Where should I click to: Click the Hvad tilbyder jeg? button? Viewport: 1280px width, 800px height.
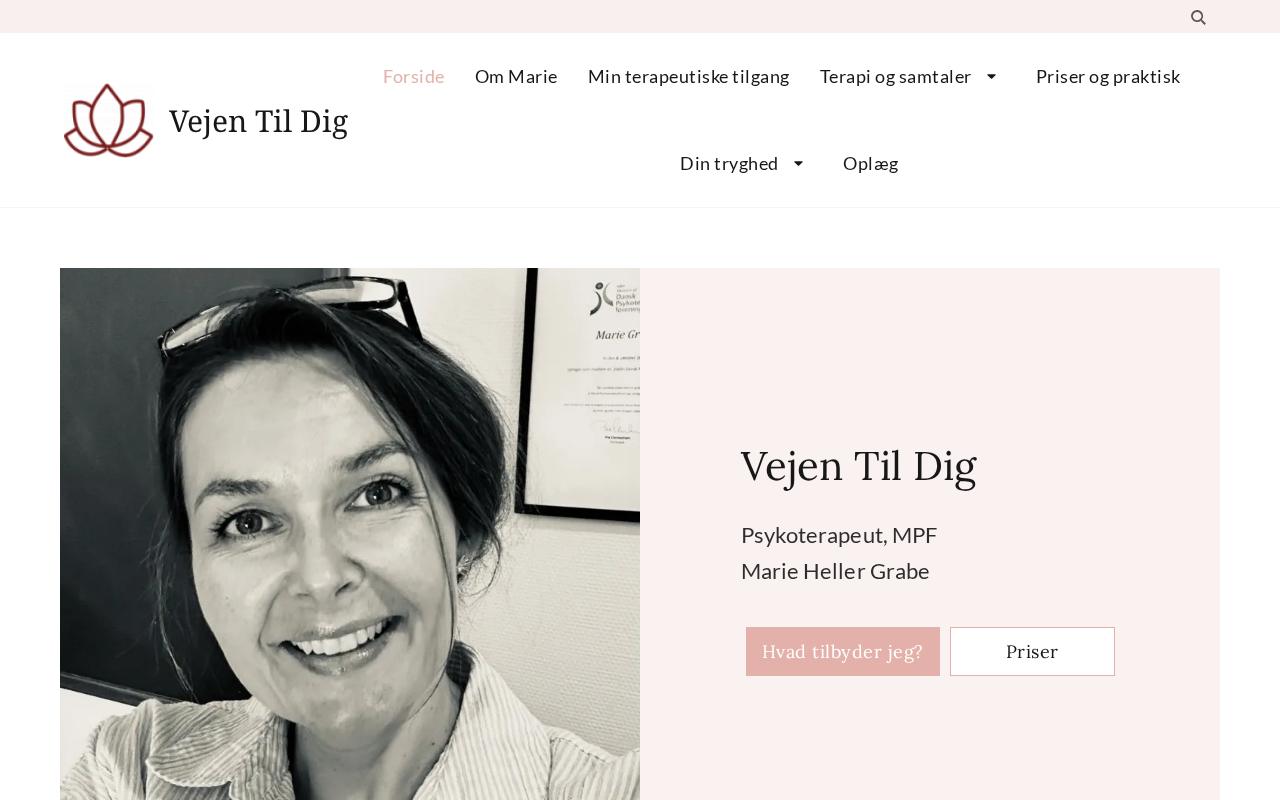[843, 651]
